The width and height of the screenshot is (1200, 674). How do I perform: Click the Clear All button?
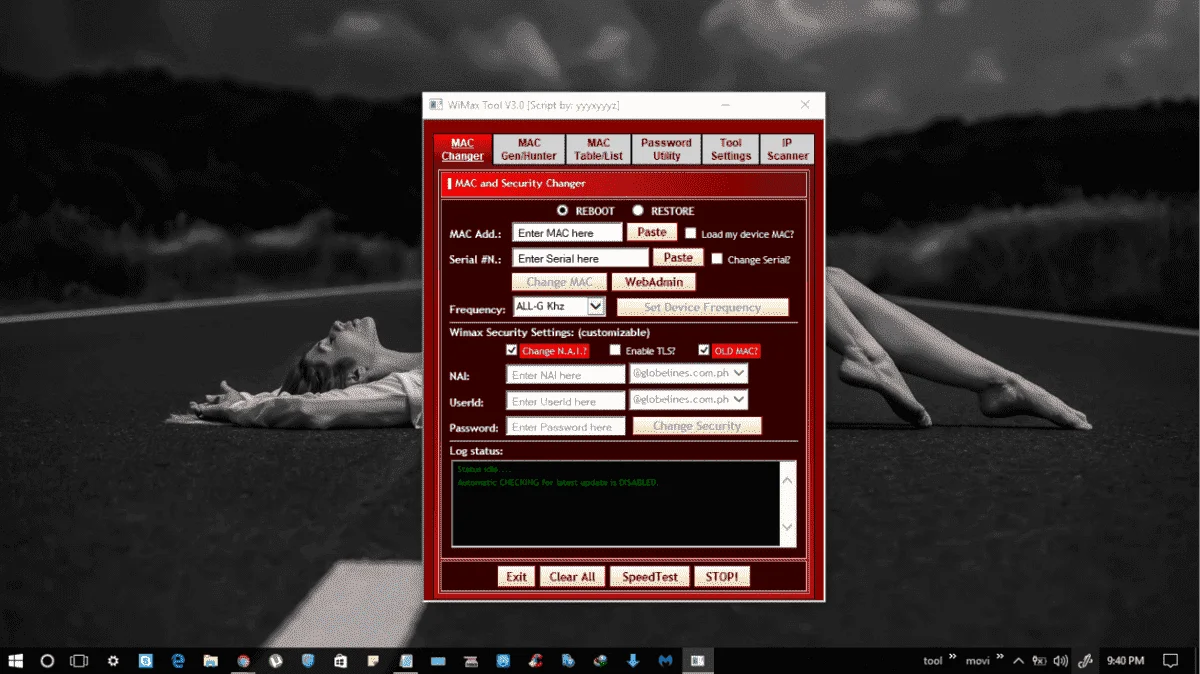point(572,576)
